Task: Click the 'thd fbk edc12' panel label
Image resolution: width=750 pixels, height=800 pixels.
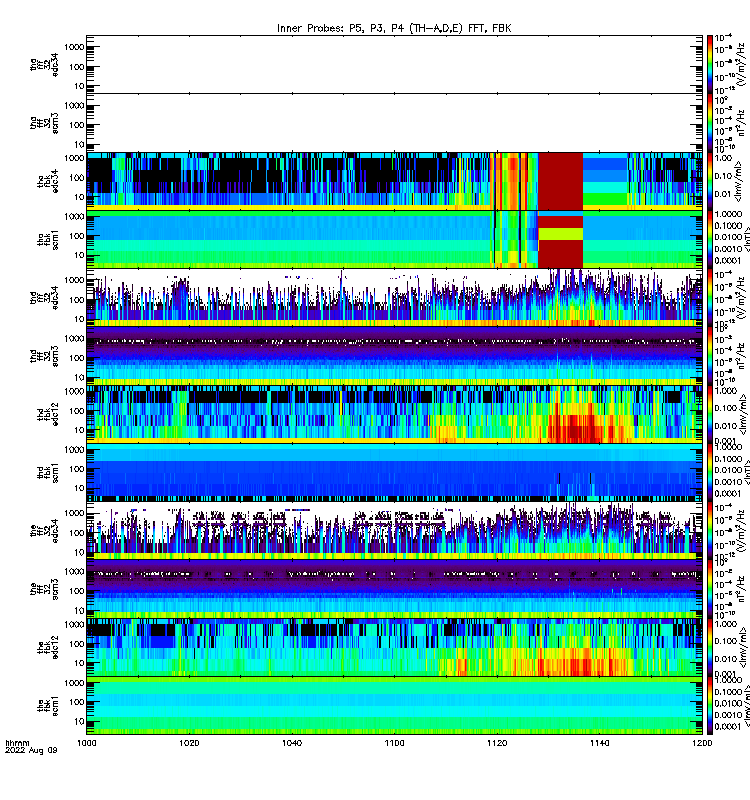Action: (48, 414)
